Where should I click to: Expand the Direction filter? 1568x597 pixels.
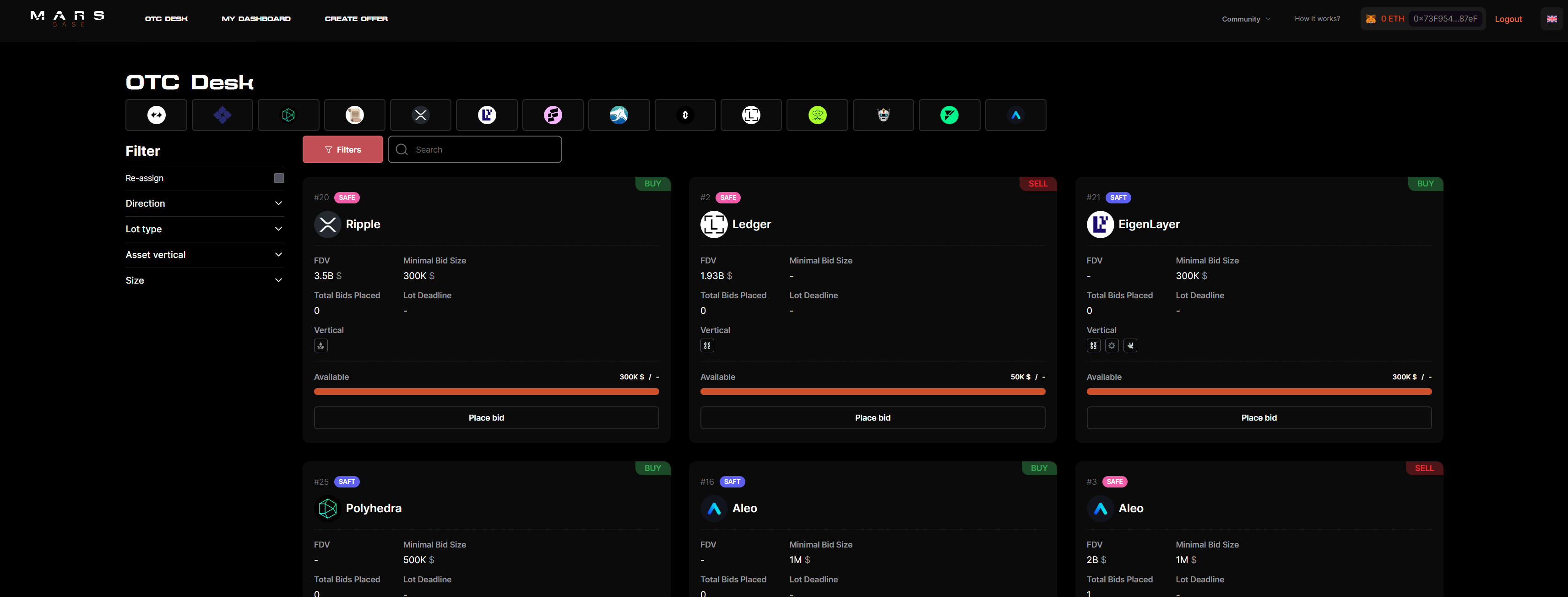205,203
